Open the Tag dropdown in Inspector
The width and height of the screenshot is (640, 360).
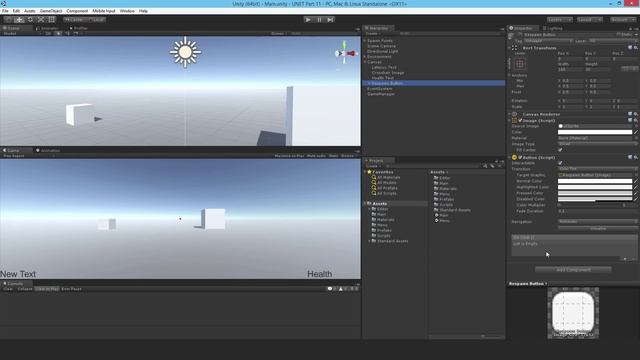pos(548,41)
